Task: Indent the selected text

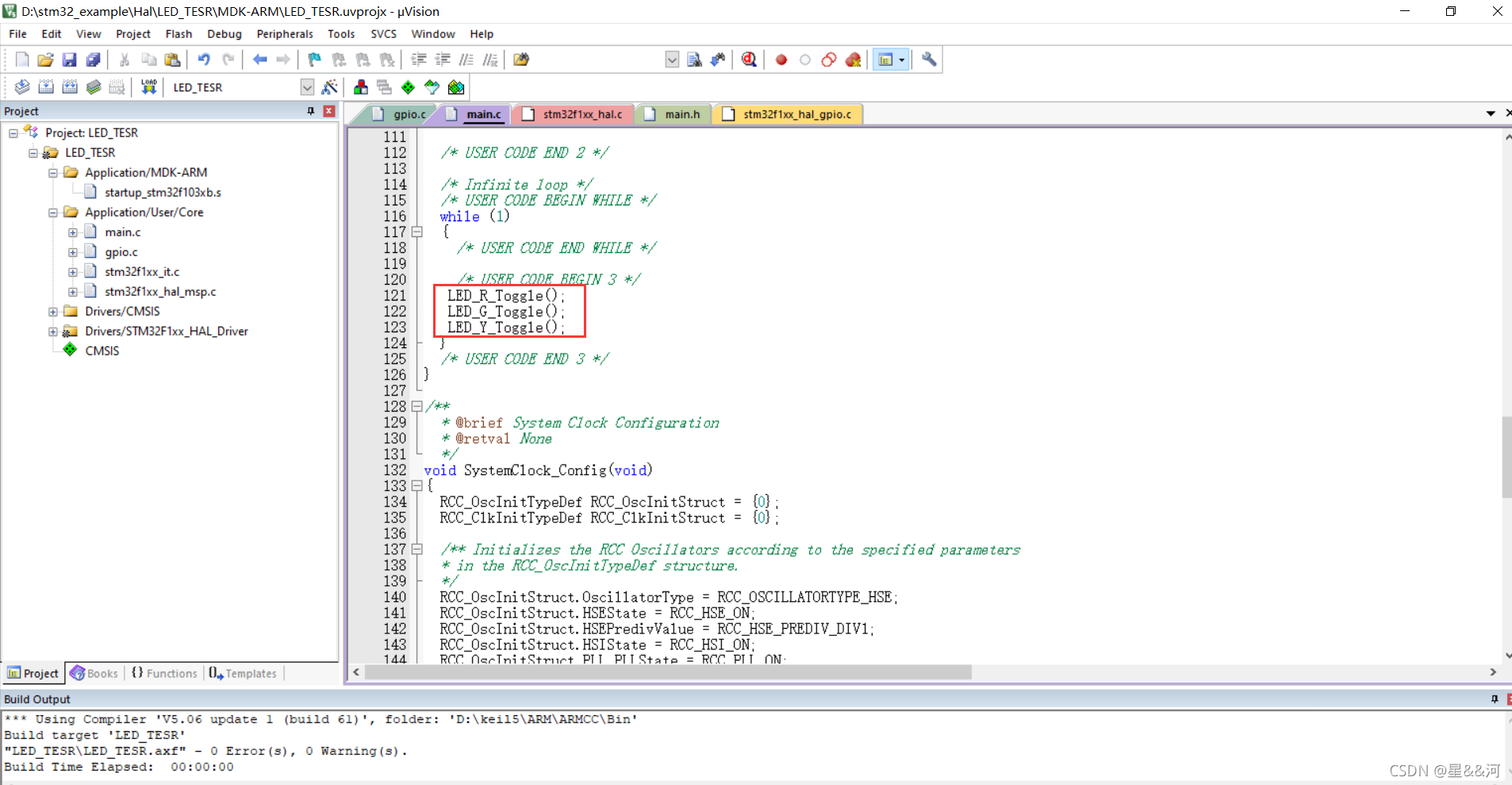Action: (419, 59)
